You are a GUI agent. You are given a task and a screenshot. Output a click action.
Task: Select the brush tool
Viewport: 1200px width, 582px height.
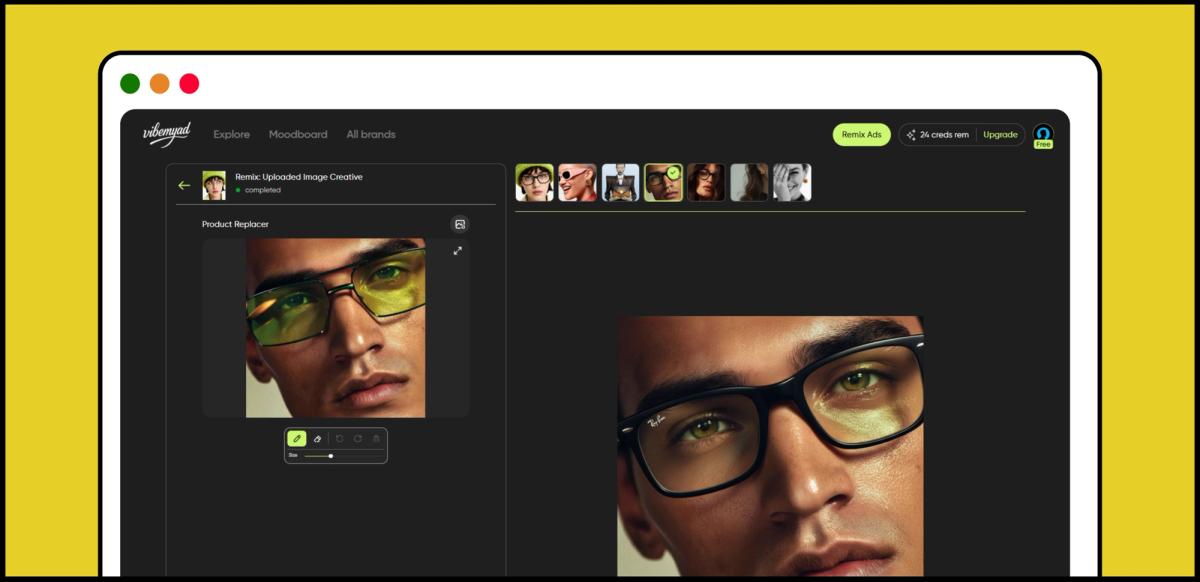[x=297, y=438]
